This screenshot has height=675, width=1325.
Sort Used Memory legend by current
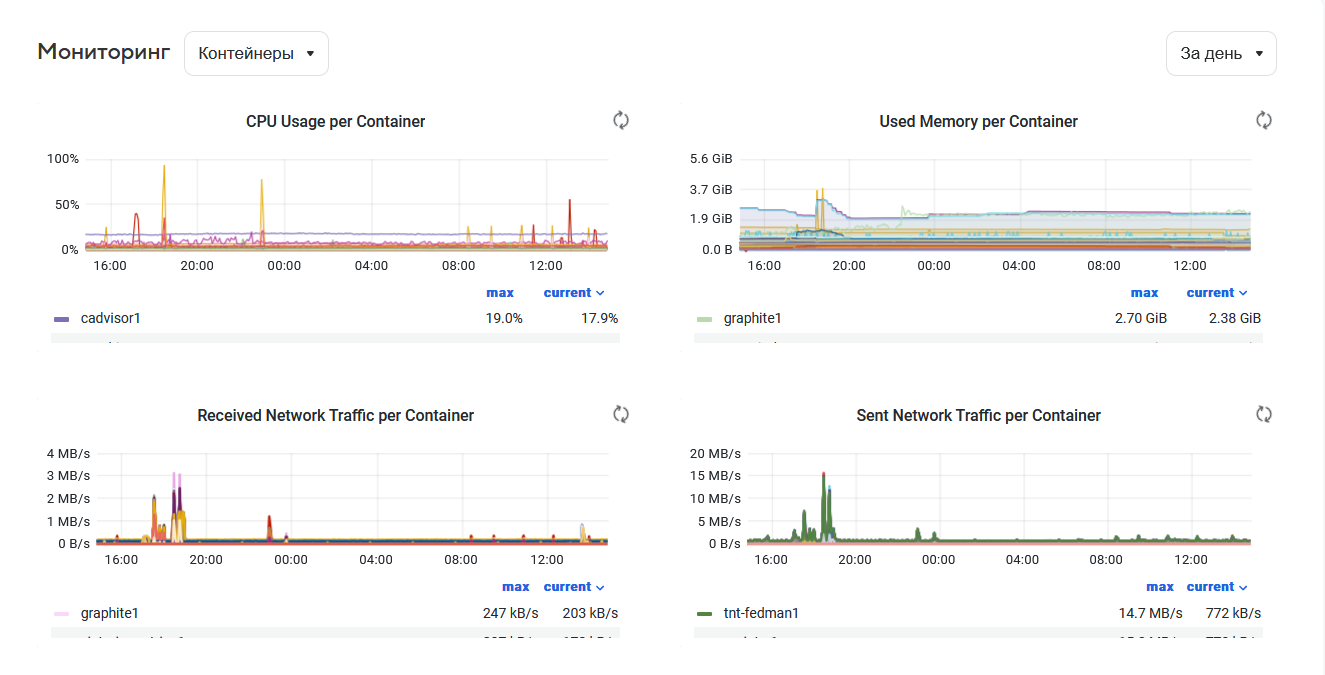[x=1216, y=293]
